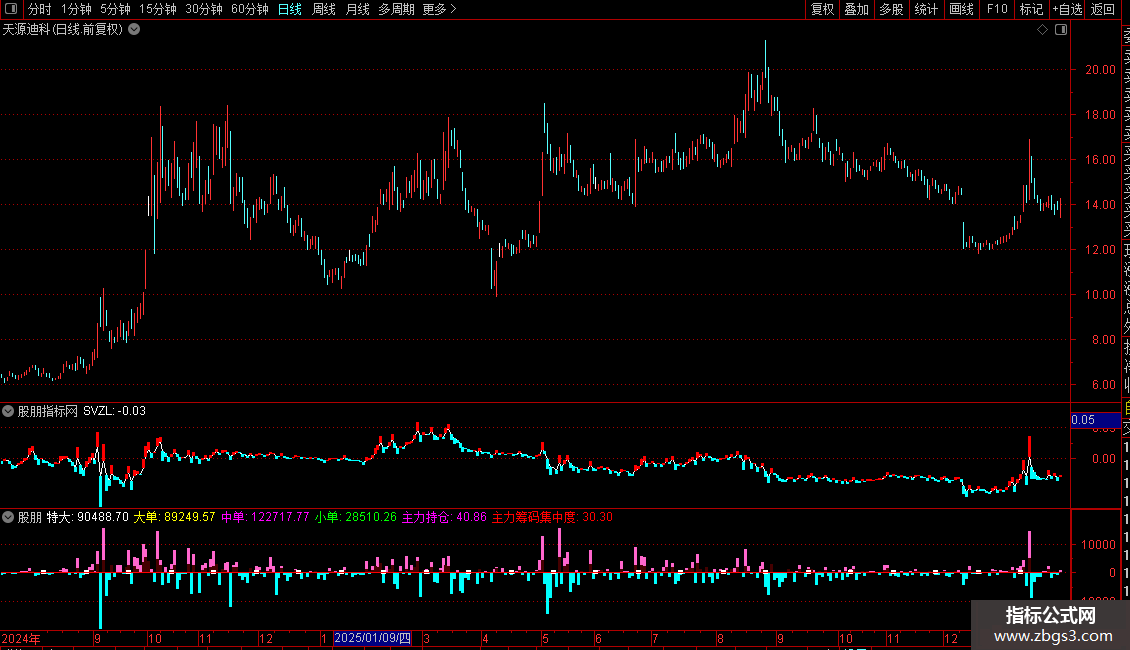Click the 返回 back button
Image resolution: width=1130 pixels, height=650 pixels.
(1103, 9)
